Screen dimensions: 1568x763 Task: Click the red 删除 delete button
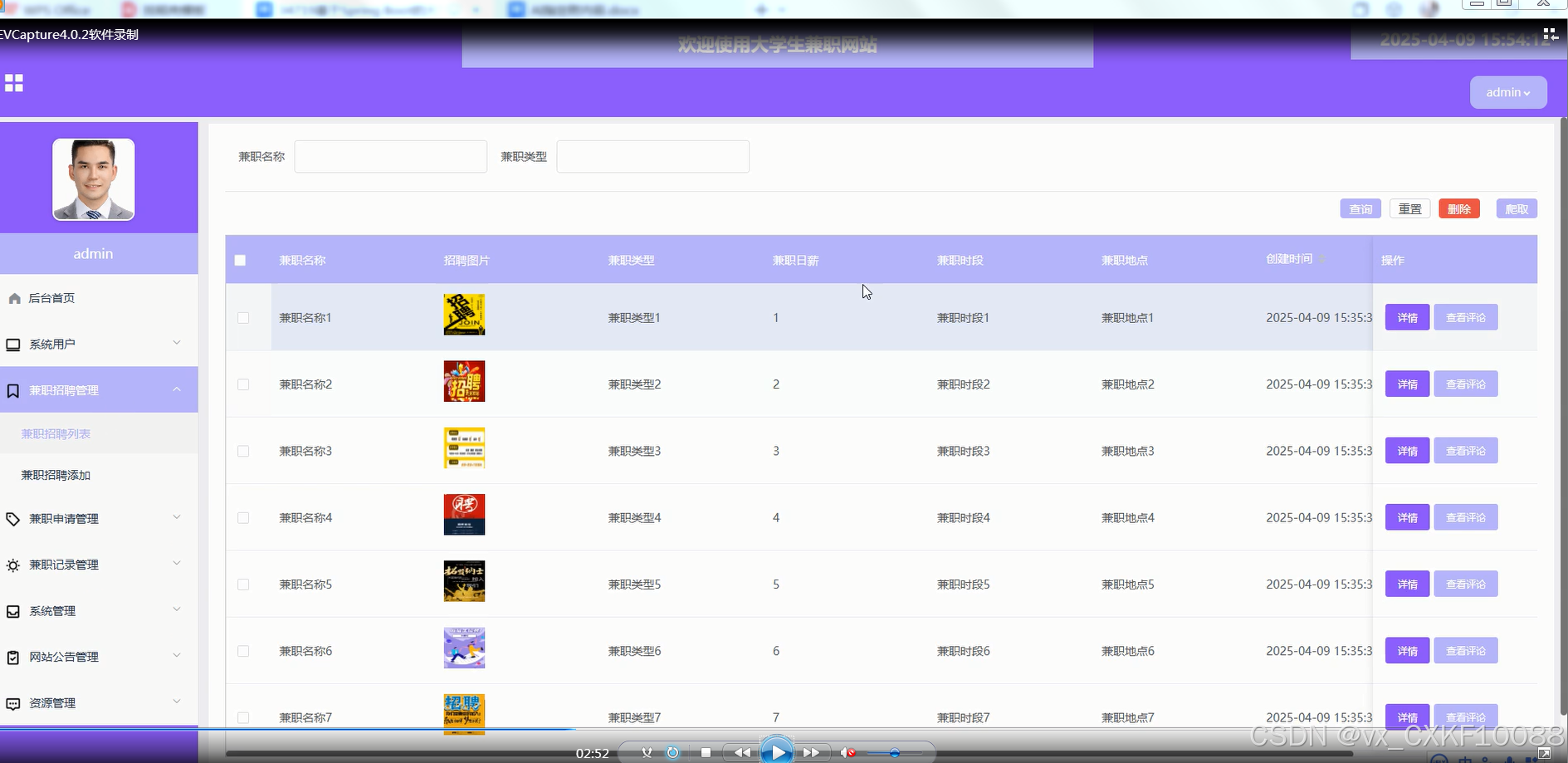[x=1459, y=209]
